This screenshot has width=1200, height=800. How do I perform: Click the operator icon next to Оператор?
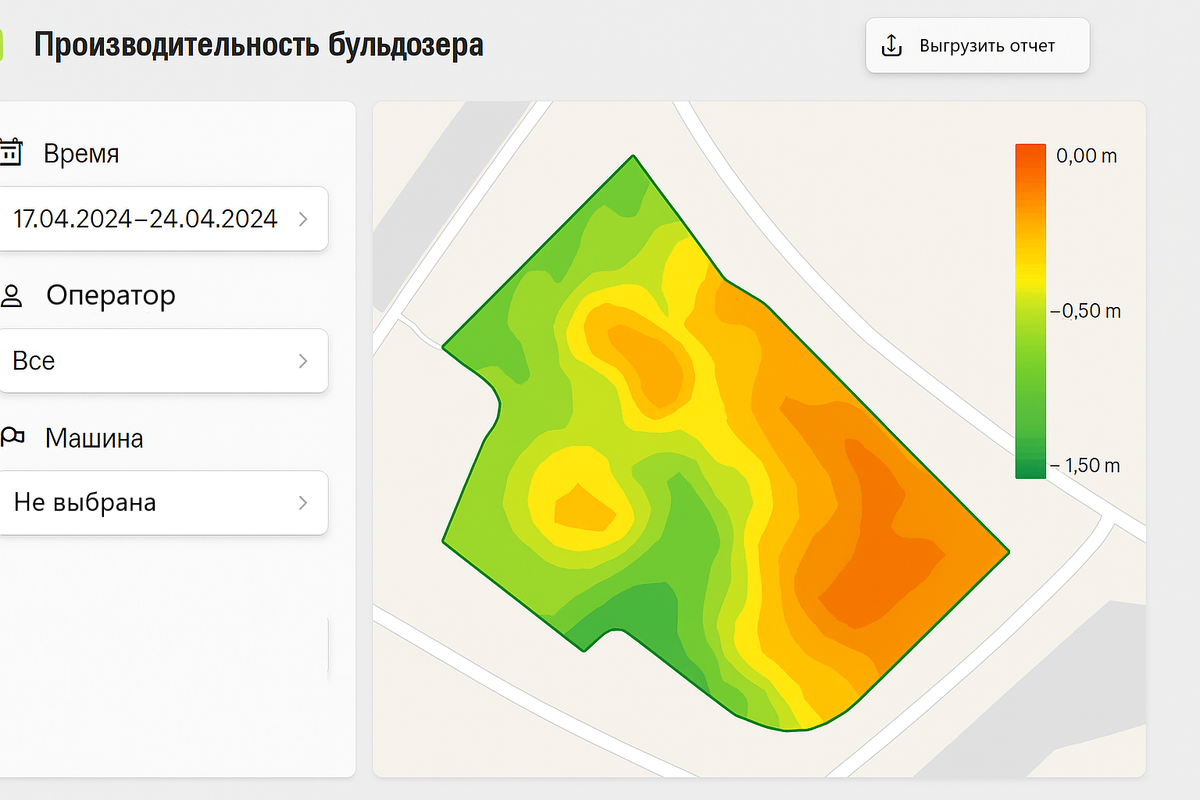(12, 294)
